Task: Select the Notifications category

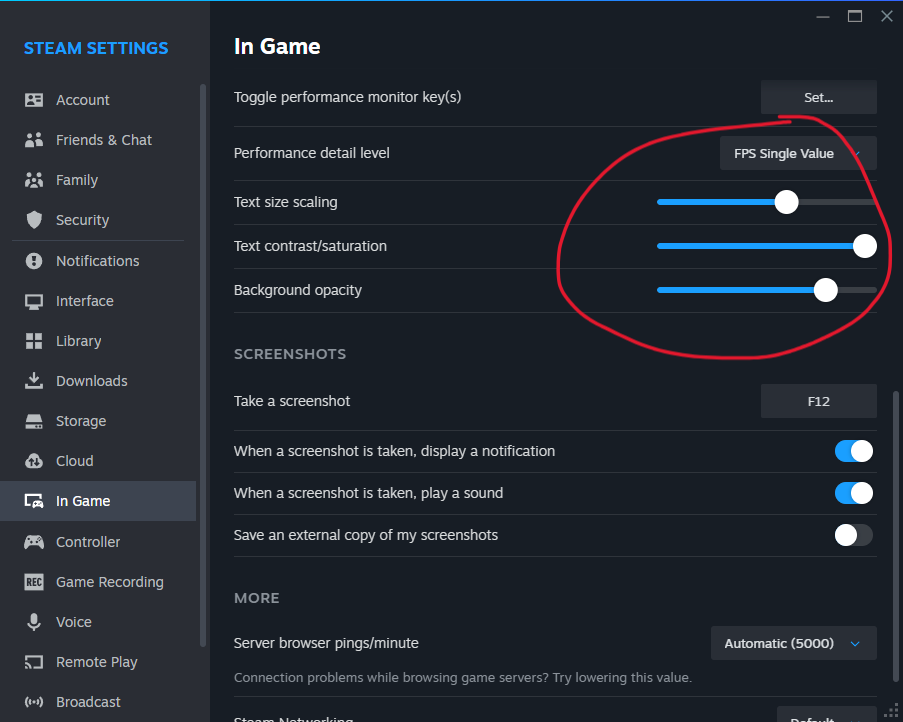Action: [98, 261]
